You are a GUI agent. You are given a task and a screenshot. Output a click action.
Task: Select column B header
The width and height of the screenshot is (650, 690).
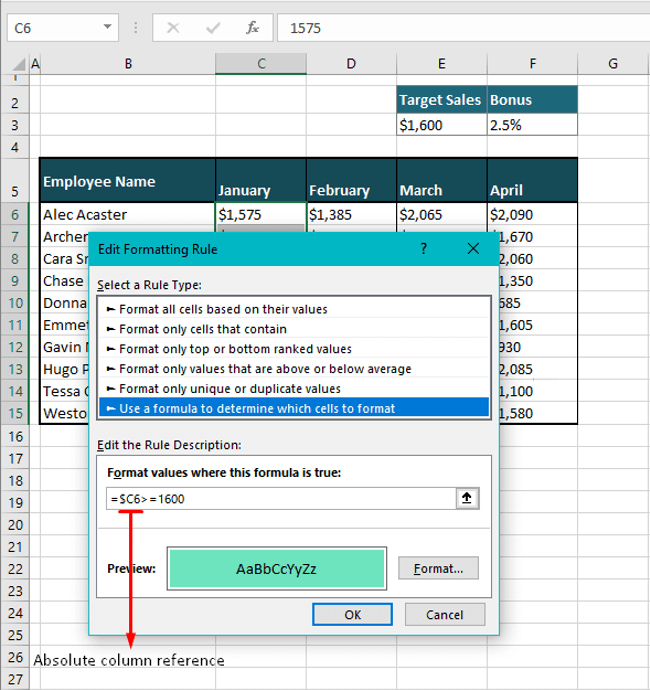(x=128, y=64)
